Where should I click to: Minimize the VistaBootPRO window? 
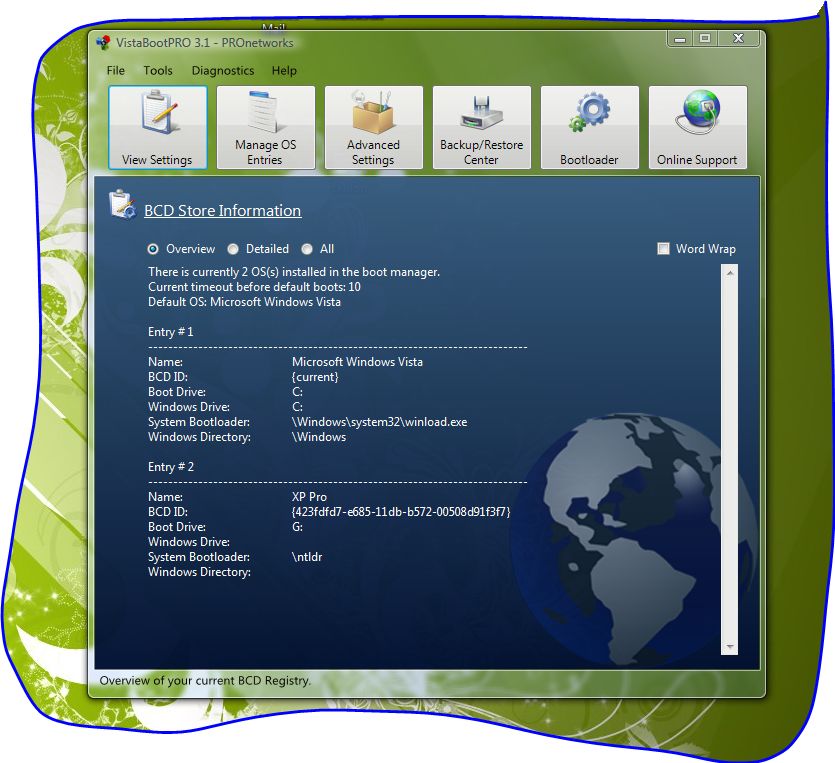pyautogui.click(x=680, y=39)
